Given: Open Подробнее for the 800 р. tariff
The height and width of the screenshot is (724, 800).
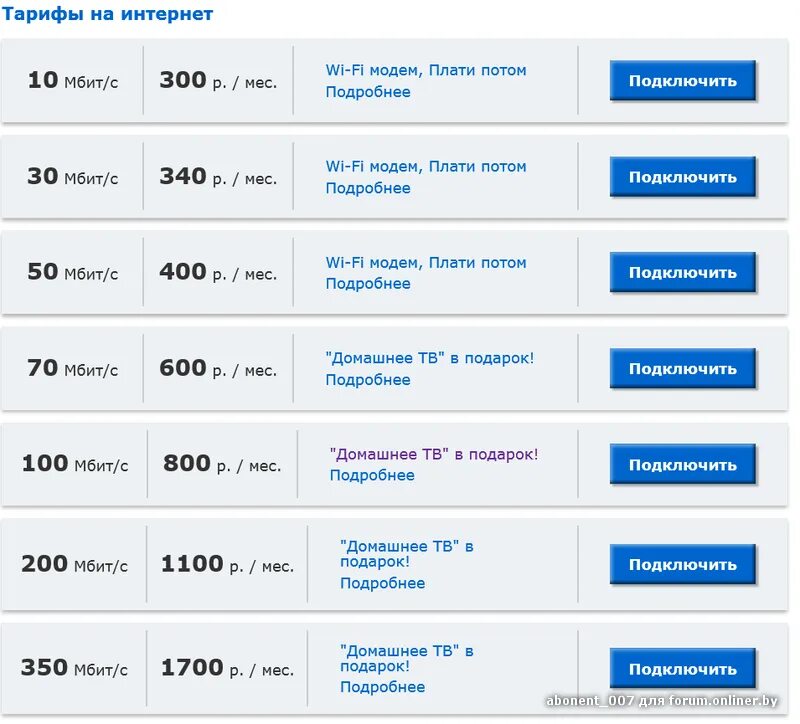Looking at the screenshot, I should [x=372, y=476].
